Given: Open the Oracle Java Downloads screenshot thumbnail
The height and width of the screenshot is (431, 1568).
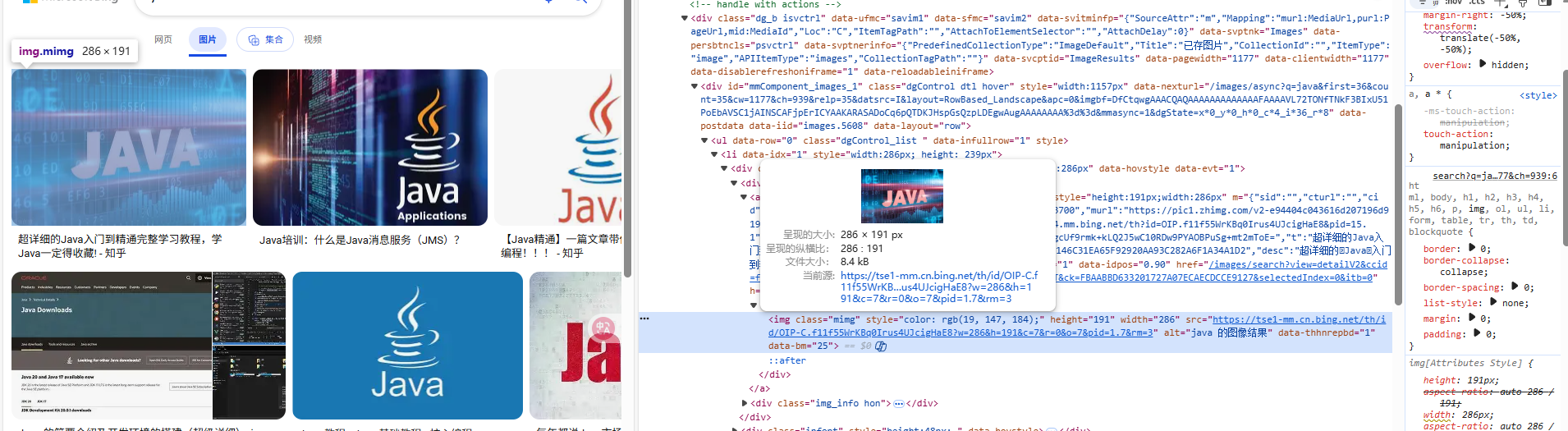Looking at the screenshot, I should (149, 346).
